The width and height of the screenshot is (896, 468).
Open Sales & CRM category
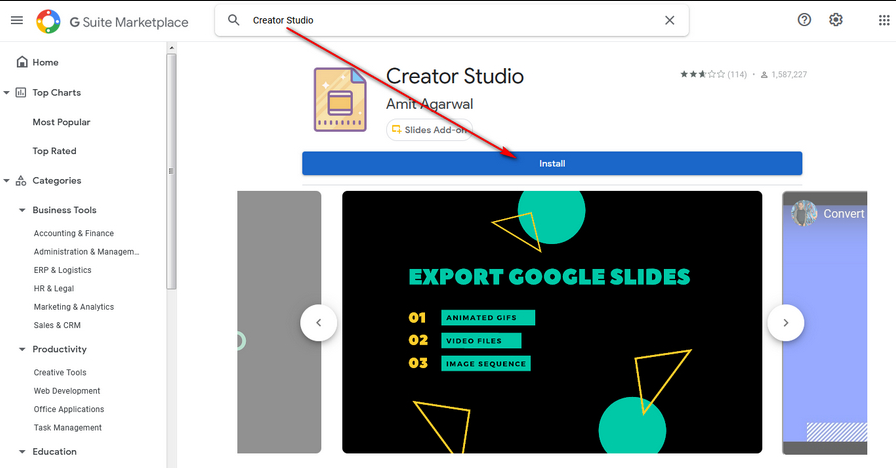click(x=57, y=325)
